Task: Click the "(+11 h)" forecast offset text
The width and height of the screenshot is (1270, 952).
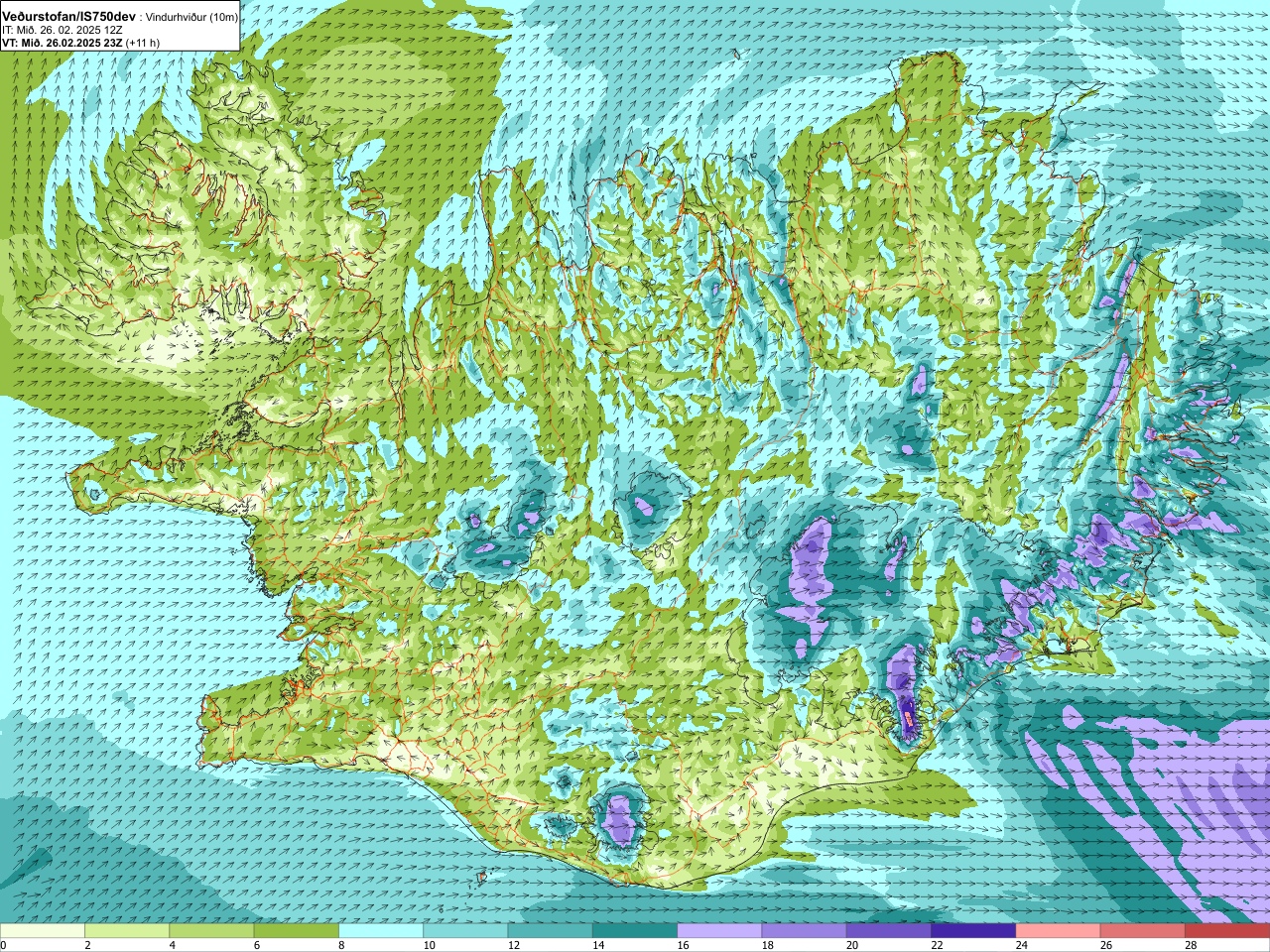Action: [x=143, y=43]
